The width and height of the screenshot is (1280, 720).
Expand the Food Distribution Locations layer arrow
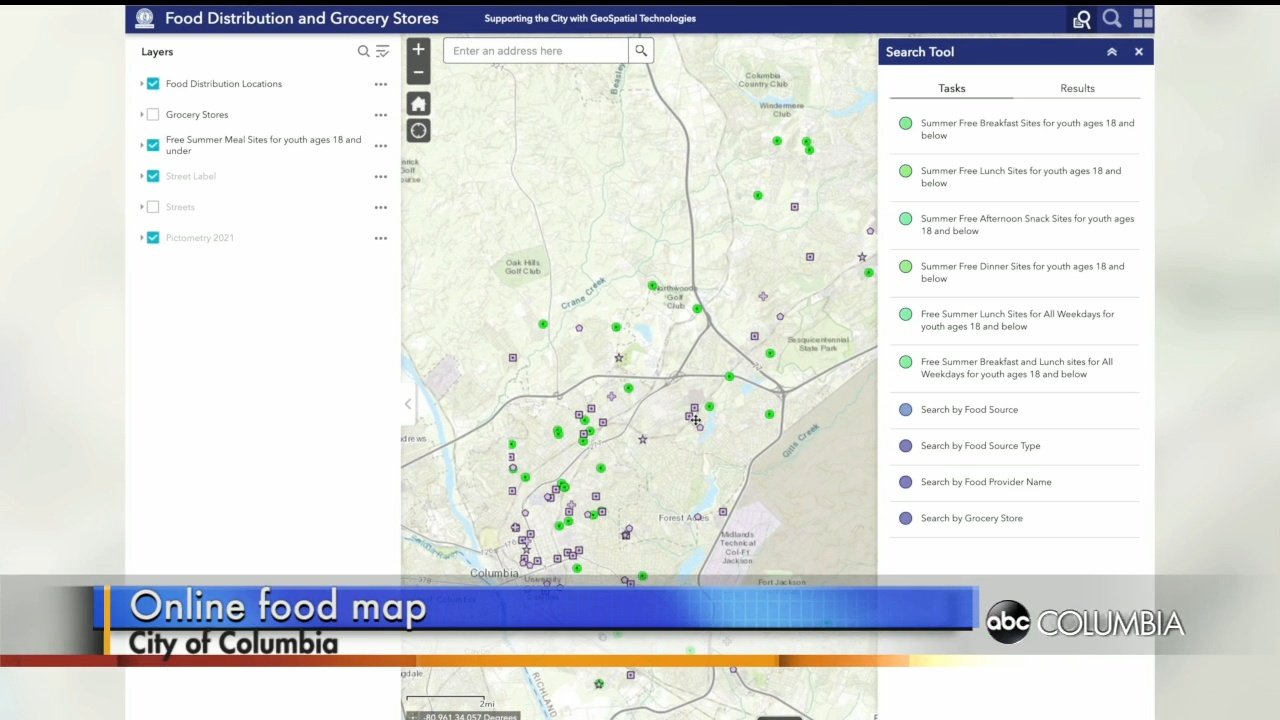click(x=142, y=84)
